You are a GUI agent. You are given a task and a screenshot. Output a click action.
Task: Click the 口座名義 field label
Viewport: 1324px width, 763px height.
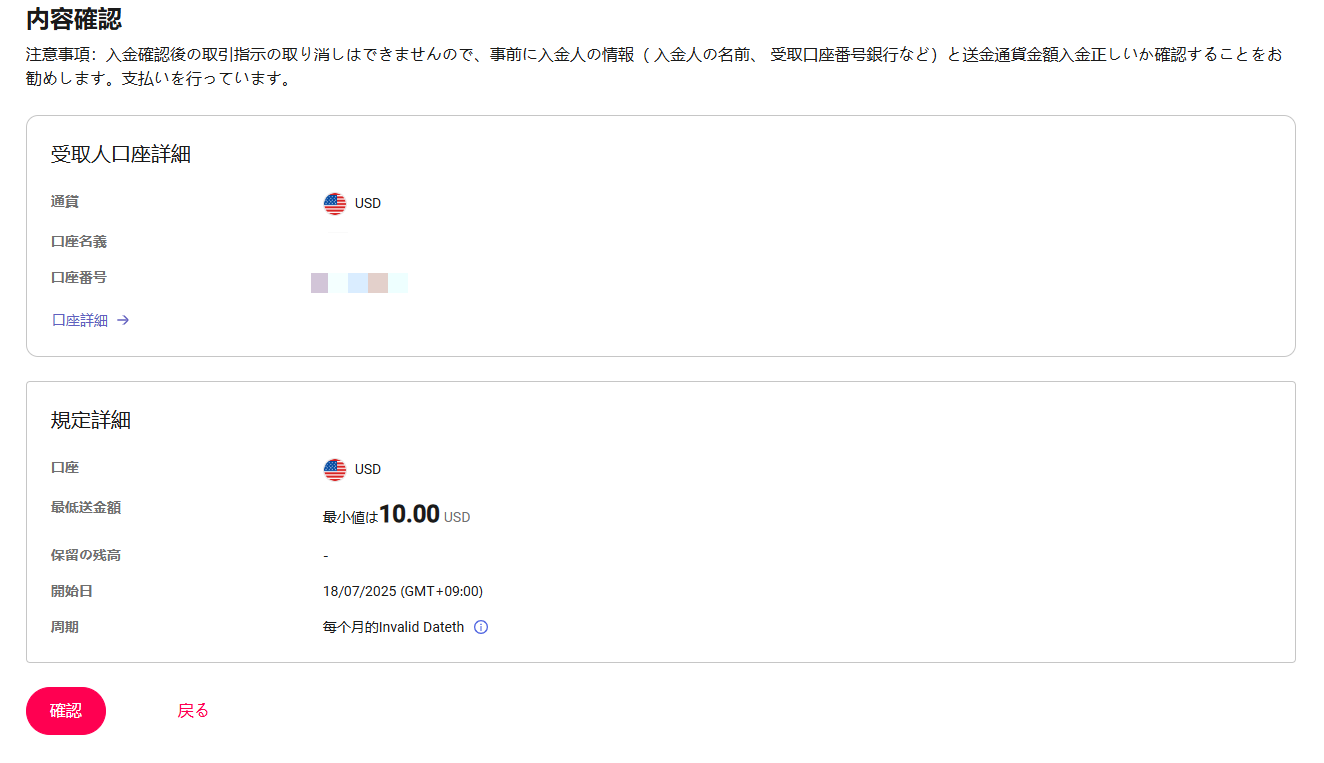[x=79, y=242]
